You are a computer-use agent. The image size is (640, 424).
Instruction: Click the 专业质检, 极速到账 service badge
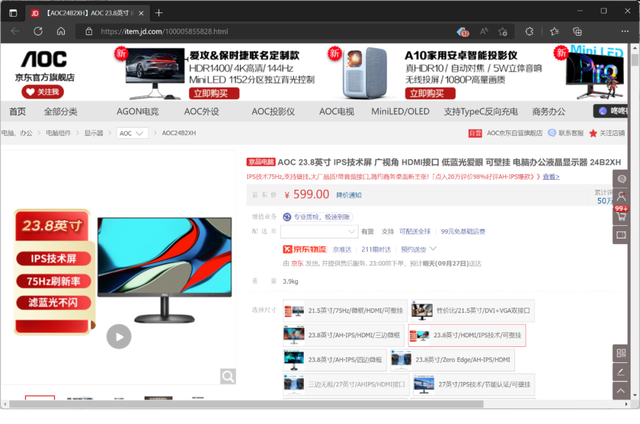pos(318,217)
